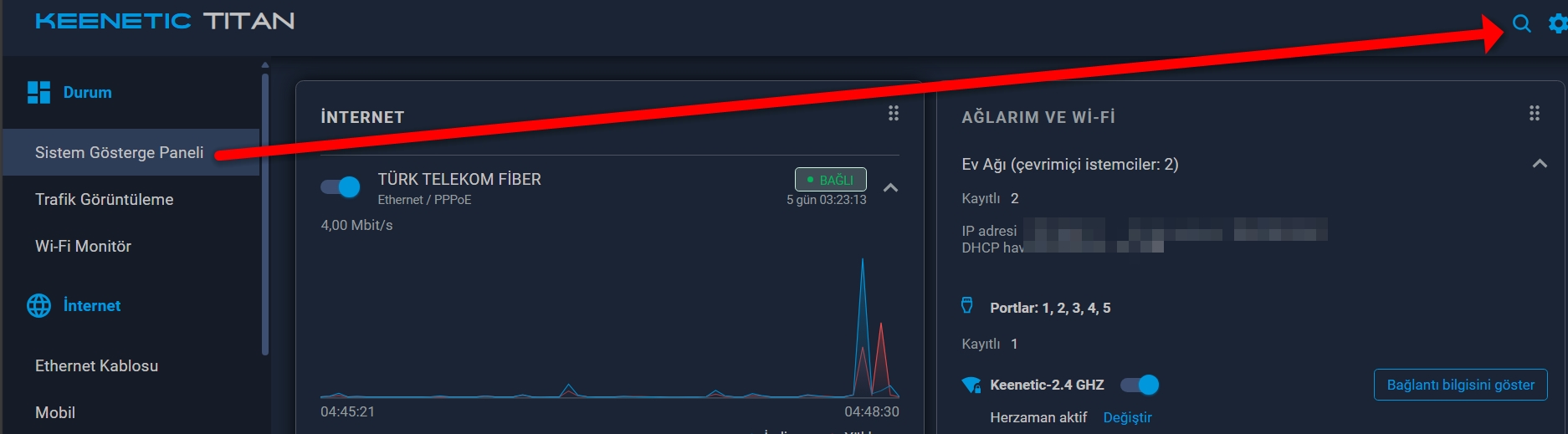
Task: Click the Herzaman aktif label
Action: [x=1038, y=417]
